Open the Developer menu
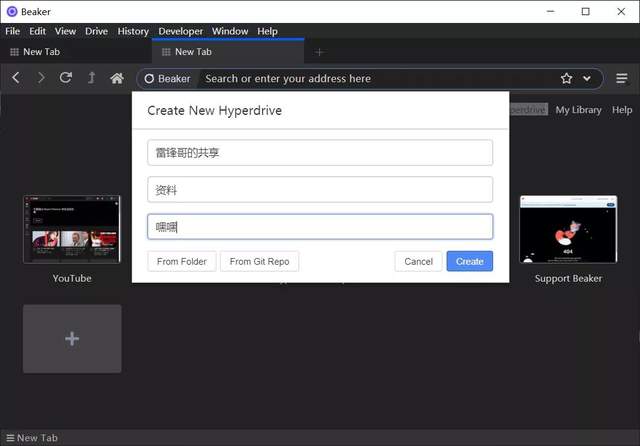 tap(180, 31)
